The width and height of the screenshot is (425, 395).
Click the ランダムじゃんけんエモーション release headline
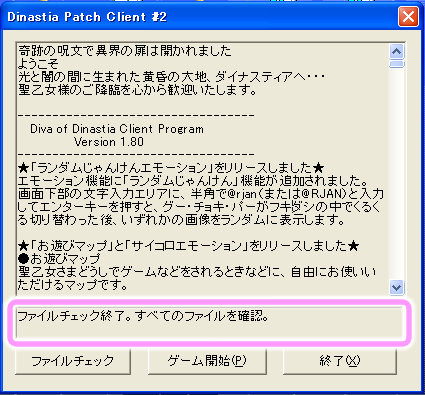click(x=171, y=168)
